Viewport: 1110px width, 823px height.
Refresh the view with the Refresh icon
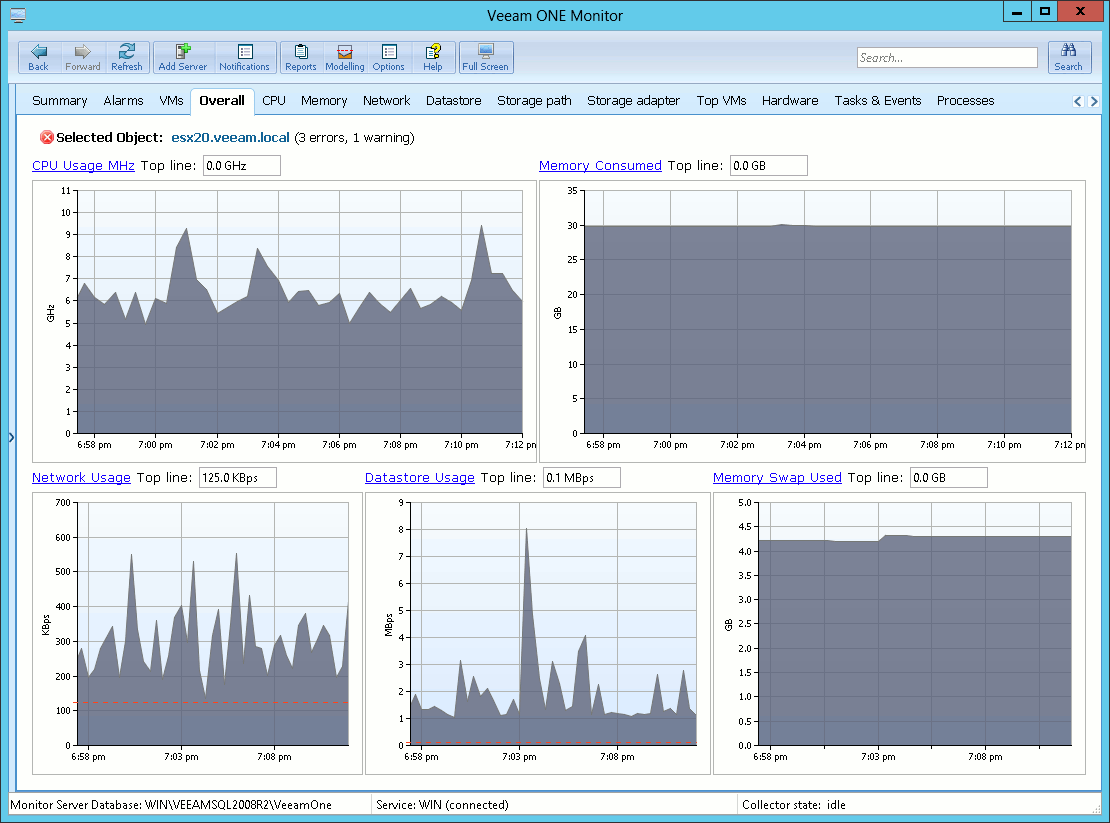(127, 57)
